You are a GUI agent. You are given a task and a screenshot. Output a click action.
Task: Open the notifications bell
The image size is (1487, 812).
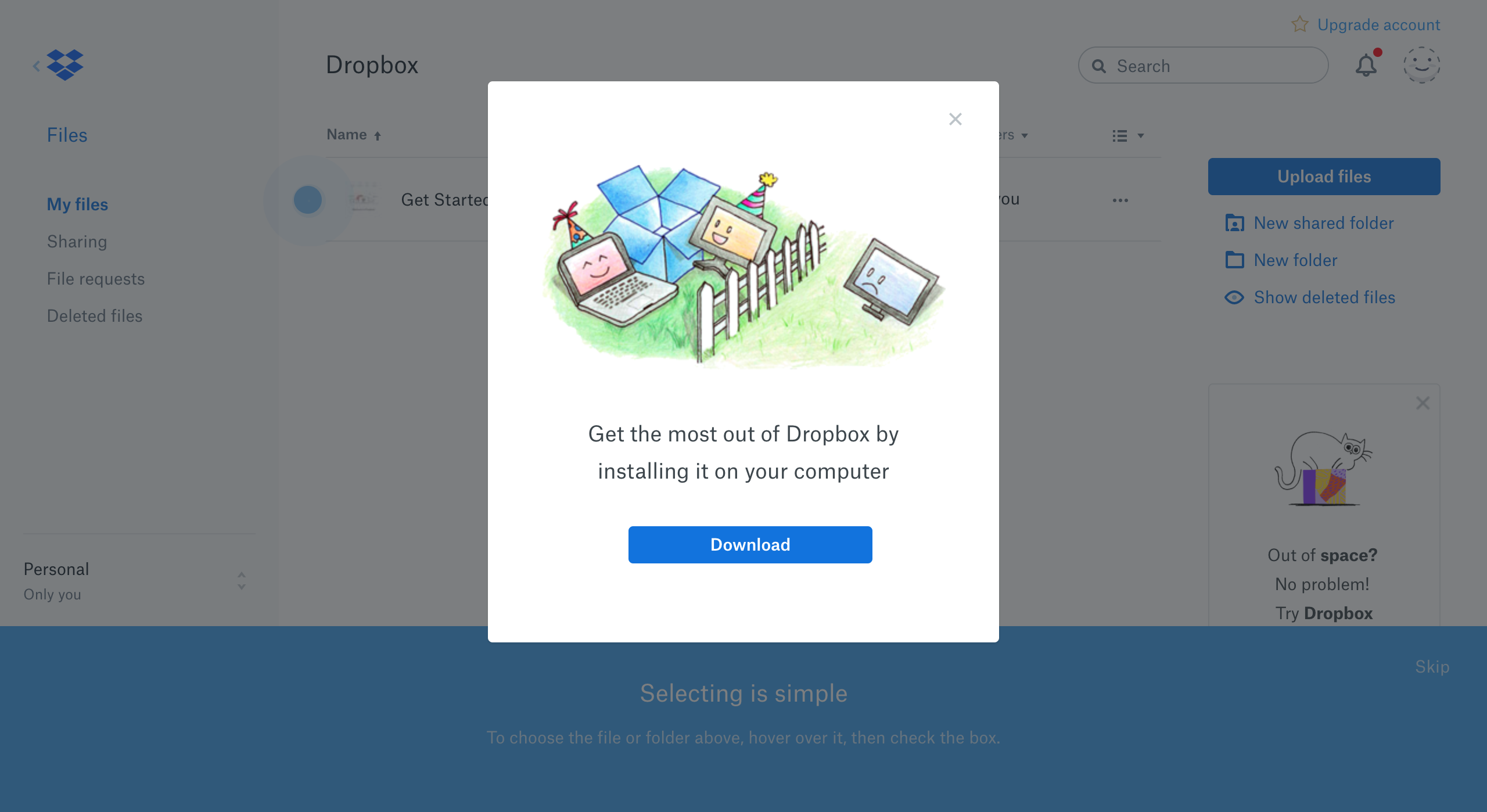pyautogui.click(x=1366, y=65)
